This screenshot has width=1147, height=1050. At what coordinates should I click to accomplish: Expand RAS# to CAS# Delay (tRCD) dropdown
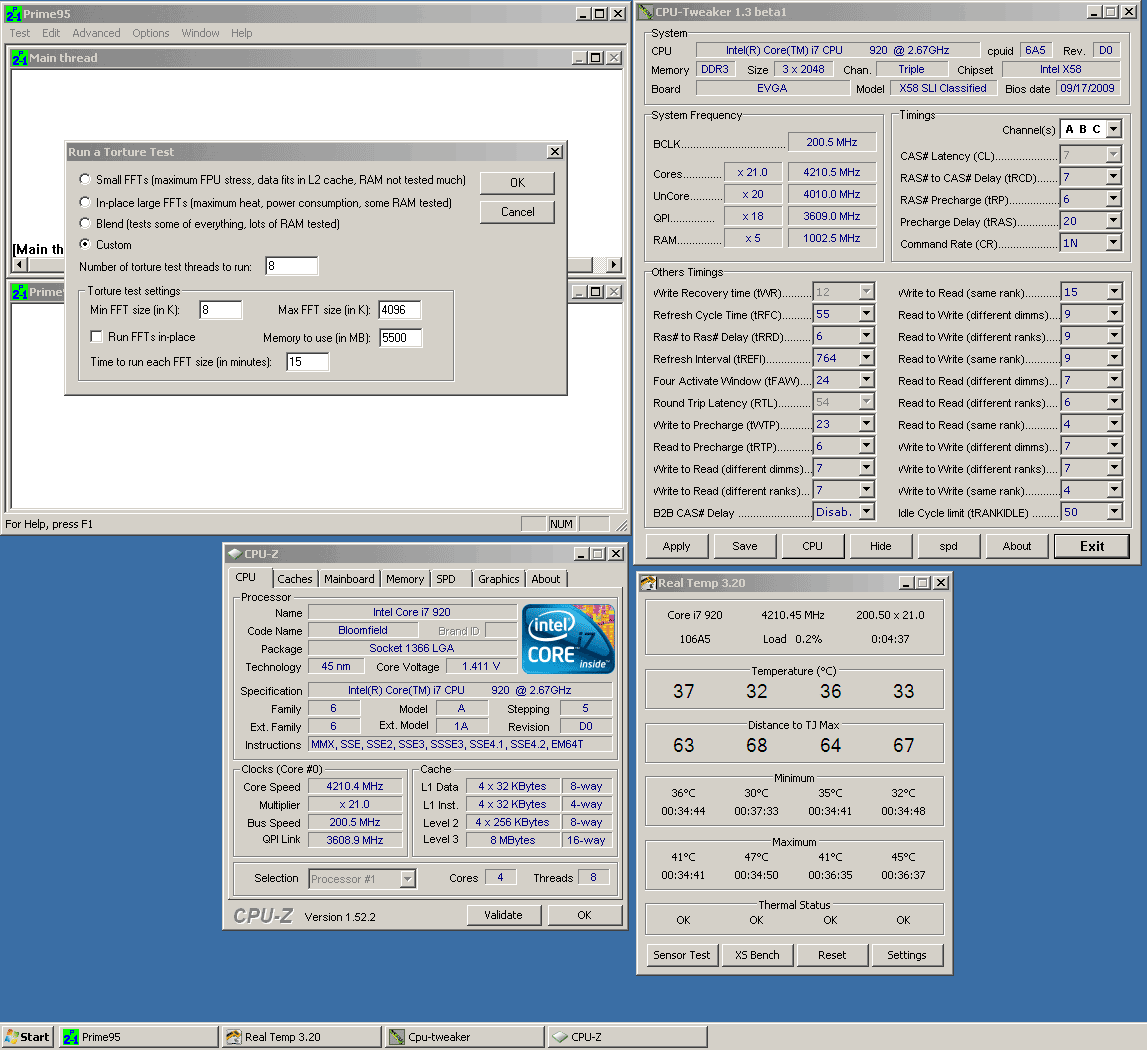[1113, 177]
